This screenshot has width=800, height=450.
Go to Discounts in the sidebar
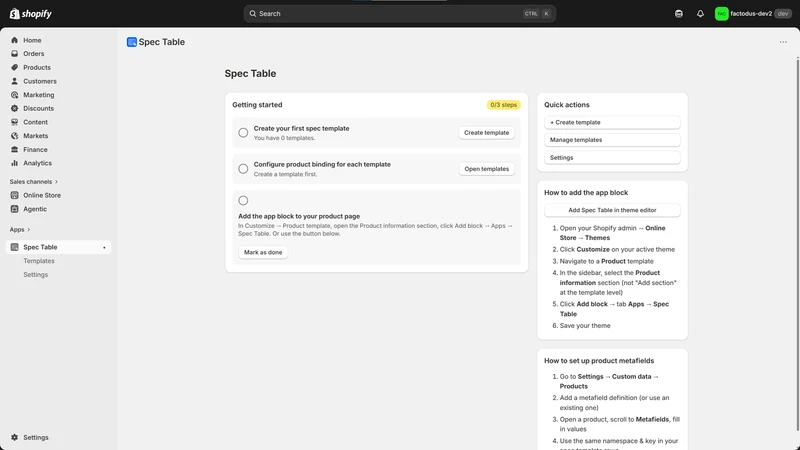(x=38, y=108)
